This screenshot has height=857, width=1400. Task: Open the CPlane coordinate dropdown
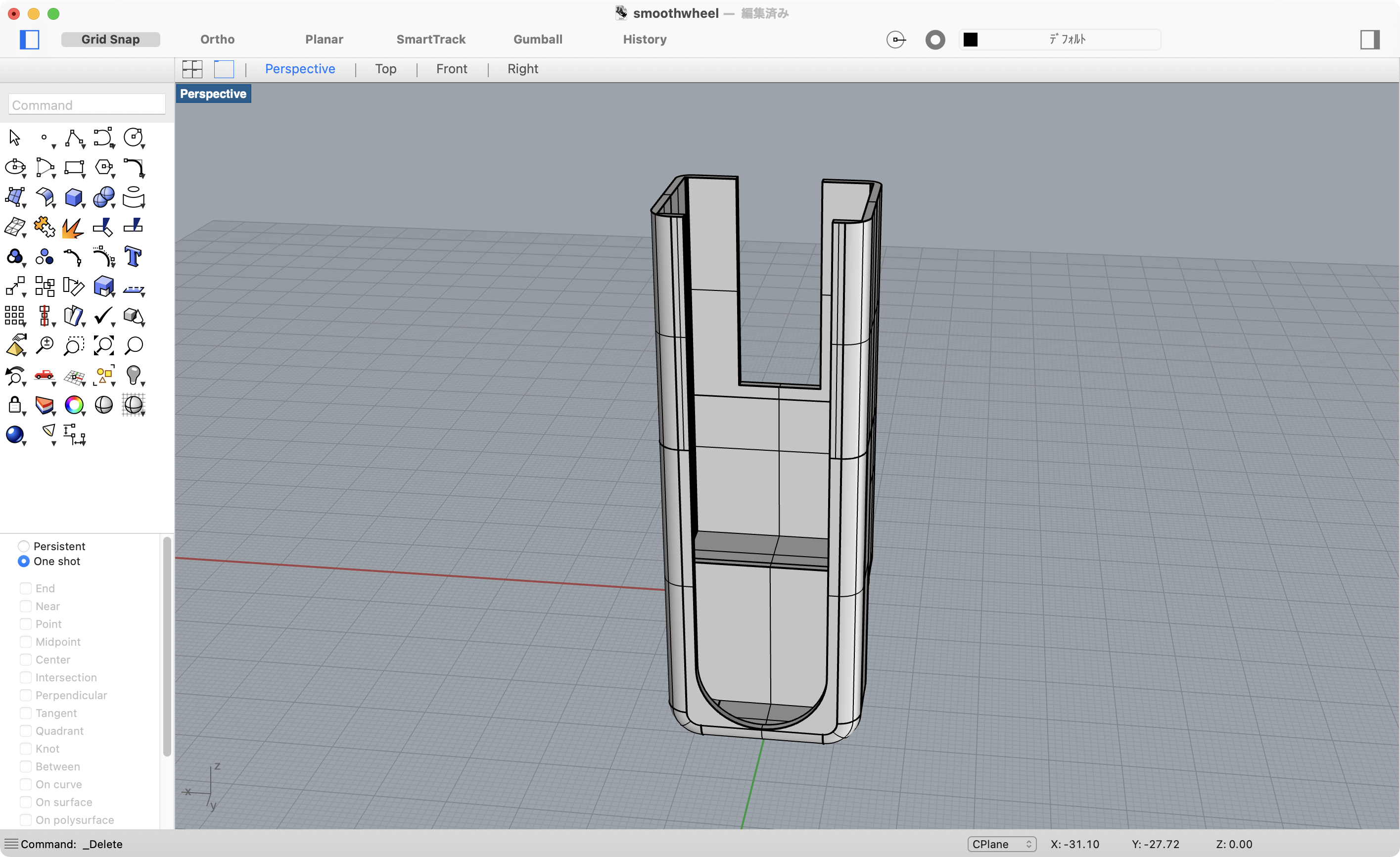1002,844
